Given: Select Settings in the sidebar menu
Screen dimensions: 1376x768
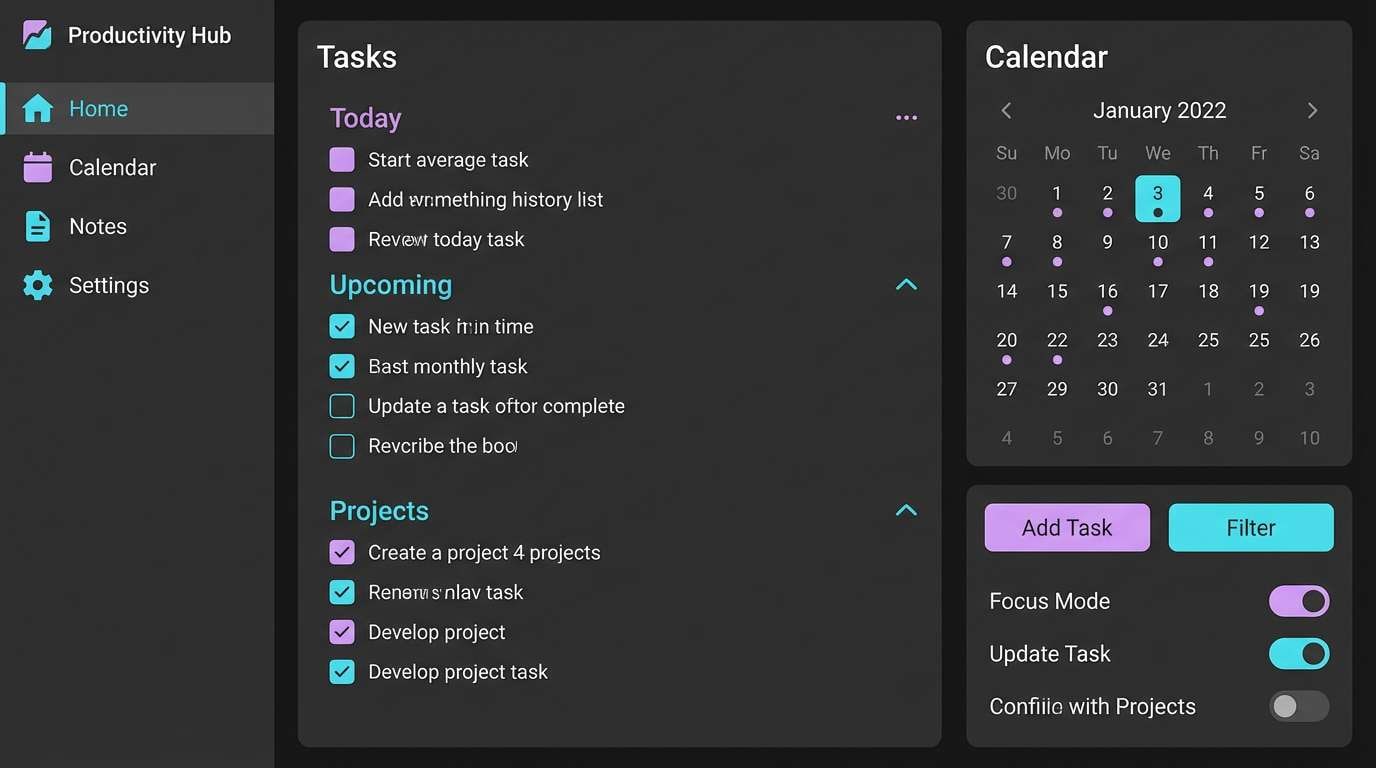Looking at the screenshot, I should 109,285.
